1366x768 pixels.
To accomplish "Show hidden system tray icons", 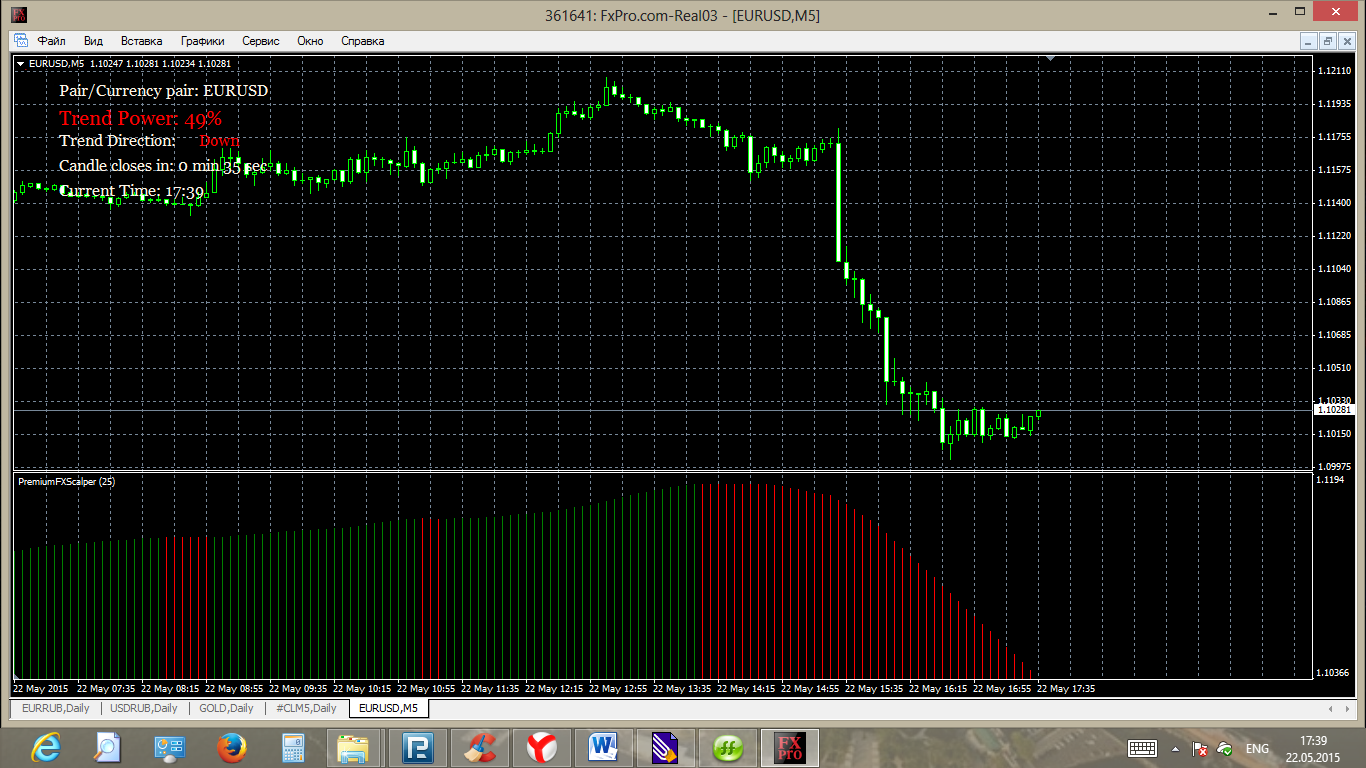I will [x=1174, y=748].
